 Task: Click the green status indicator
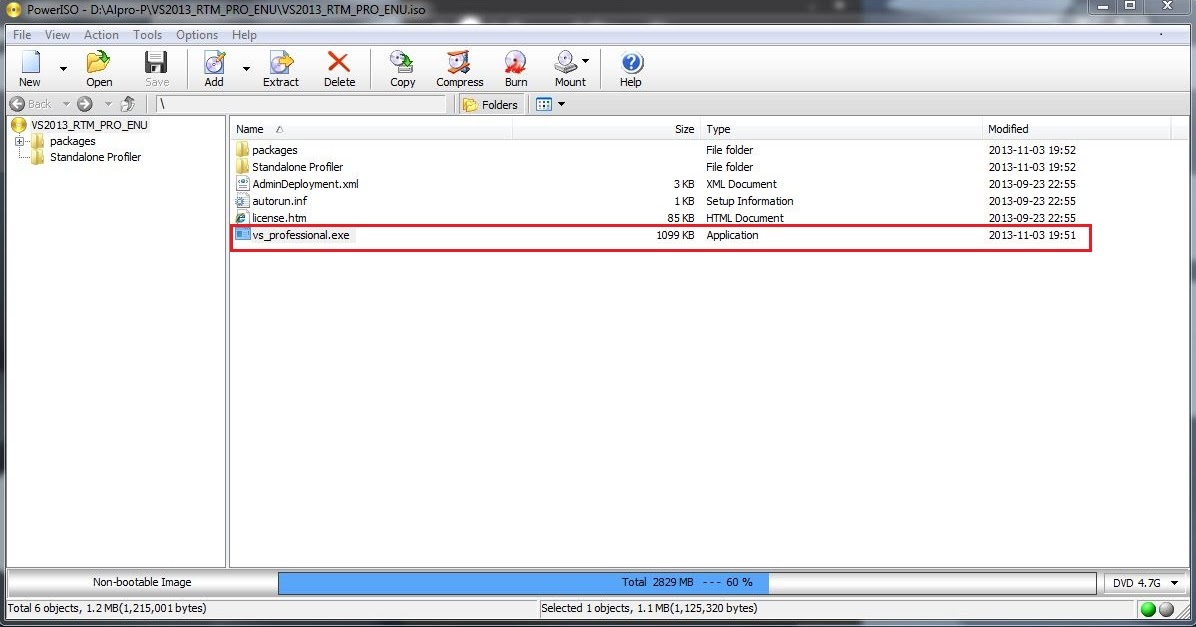click(1147, 608)
